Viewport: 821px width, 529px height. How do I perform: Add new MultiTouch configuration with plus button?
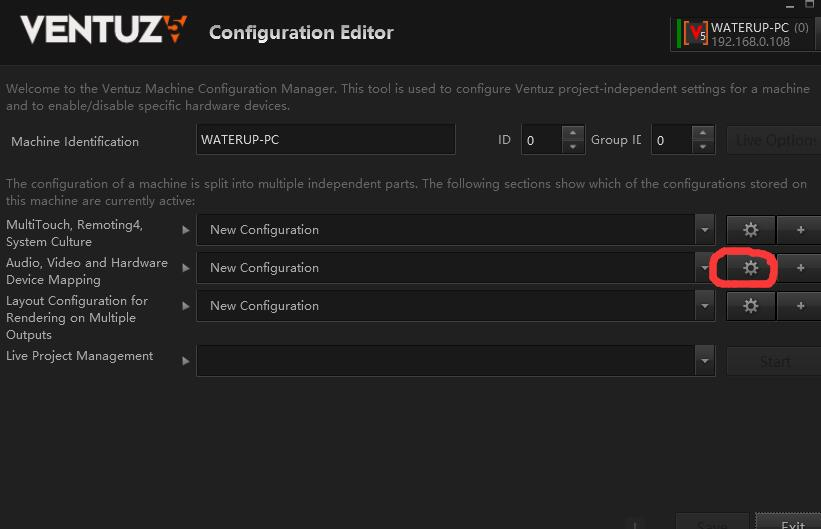click(800, 229)
